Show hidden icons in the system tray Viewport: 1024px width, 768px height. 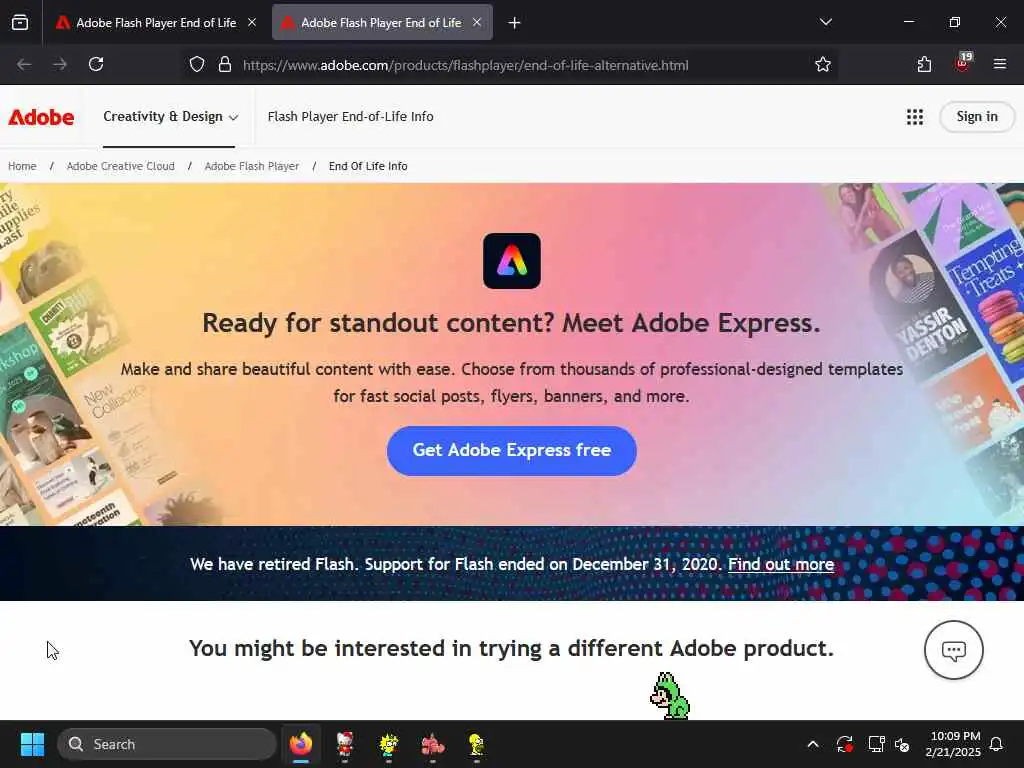point(812,744)
